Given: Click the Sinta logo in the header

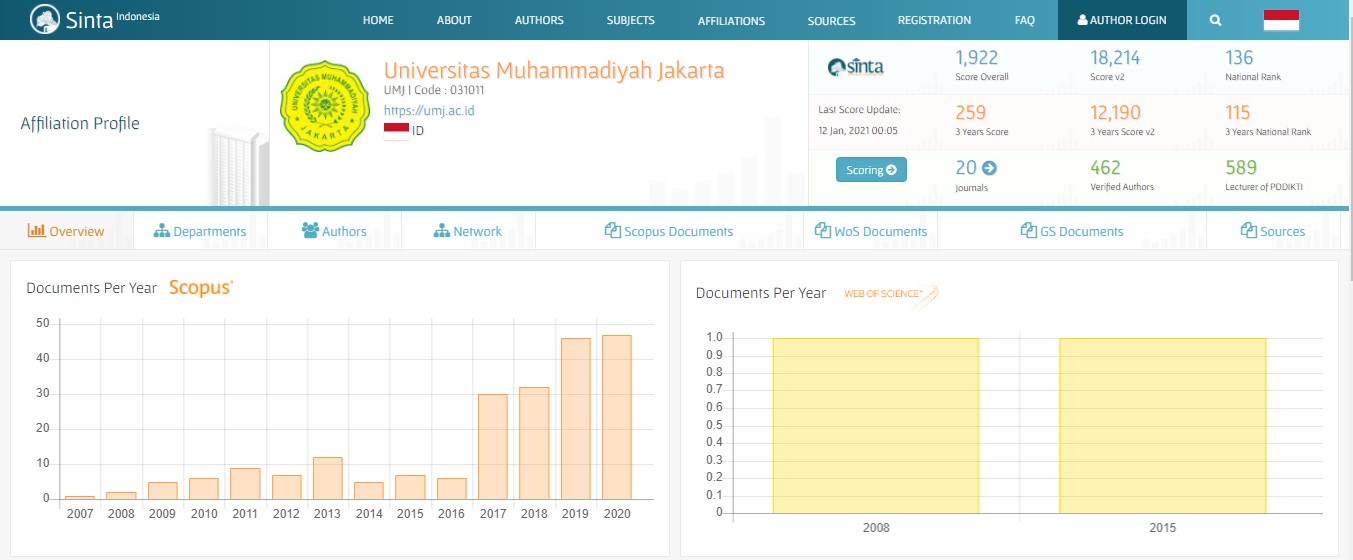Looking at the screenshot, I should click(x=94, y=19).
